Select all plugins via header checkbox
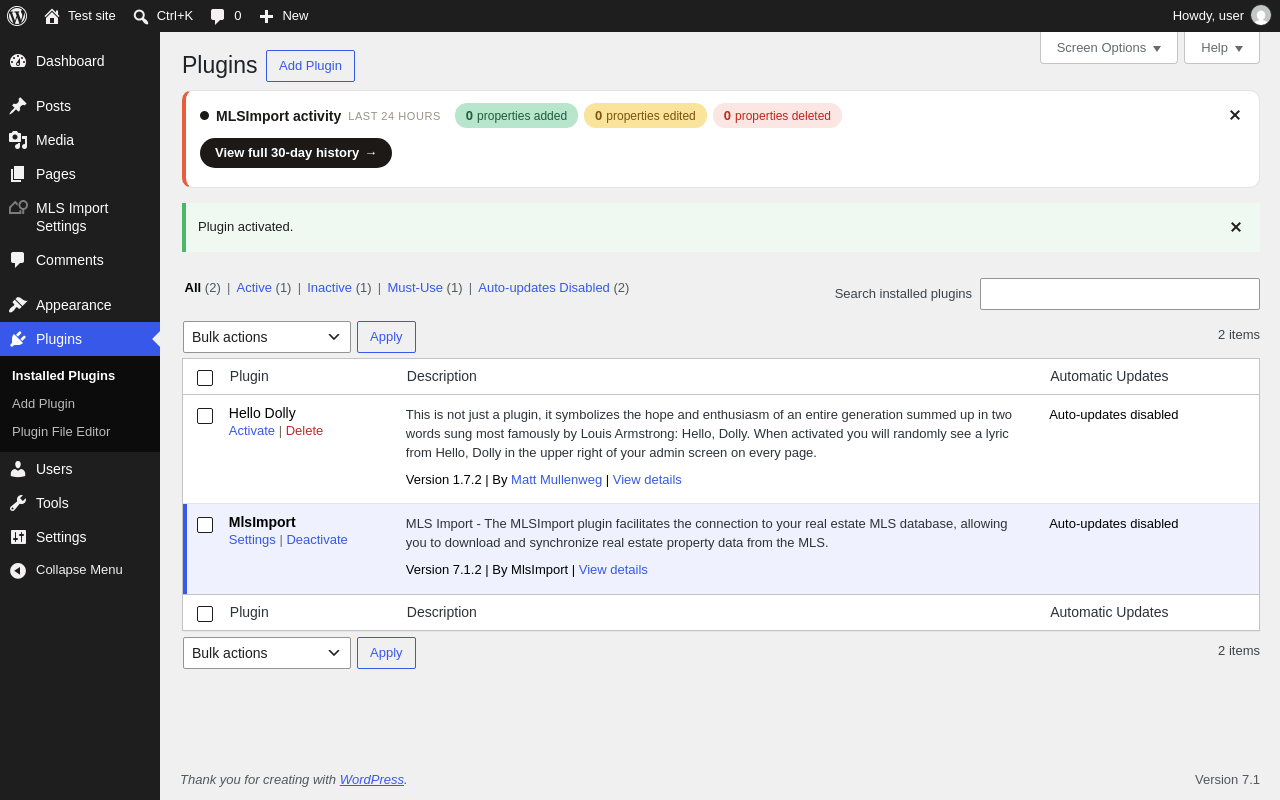1280x800 pixels. pyautogui.click(x=205, y=378)
